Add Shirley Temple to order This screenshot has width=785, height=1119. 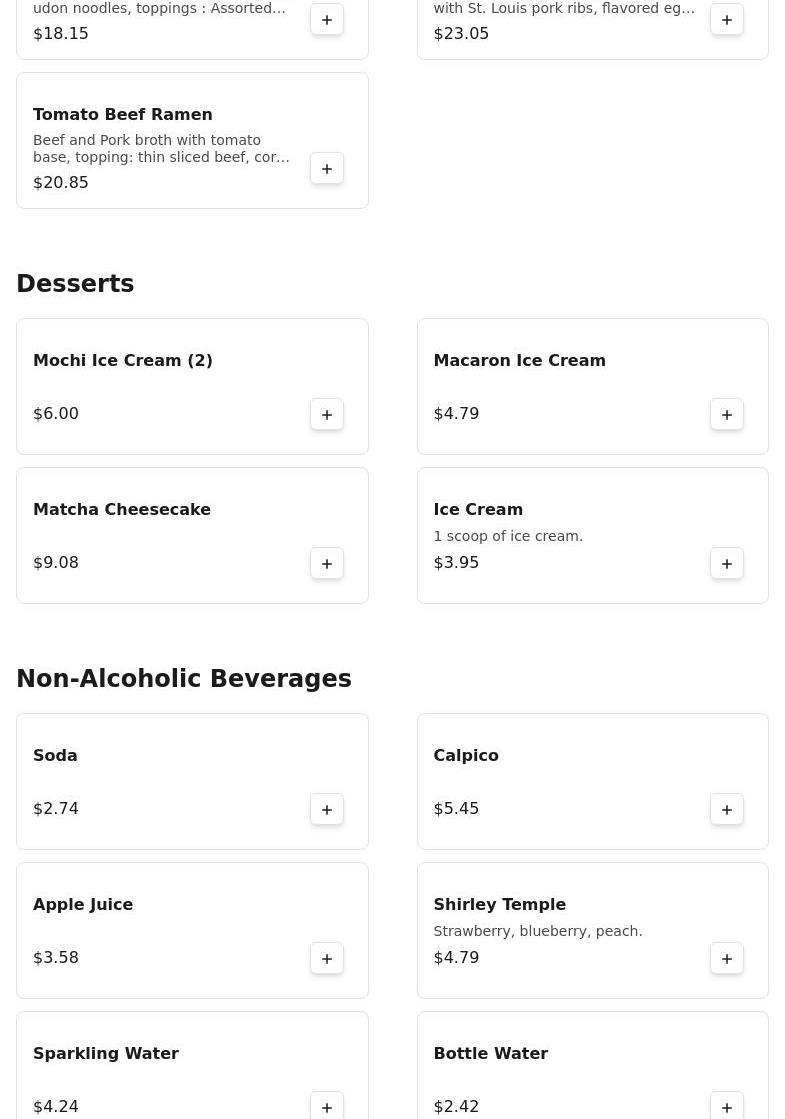tap(727, 959)
